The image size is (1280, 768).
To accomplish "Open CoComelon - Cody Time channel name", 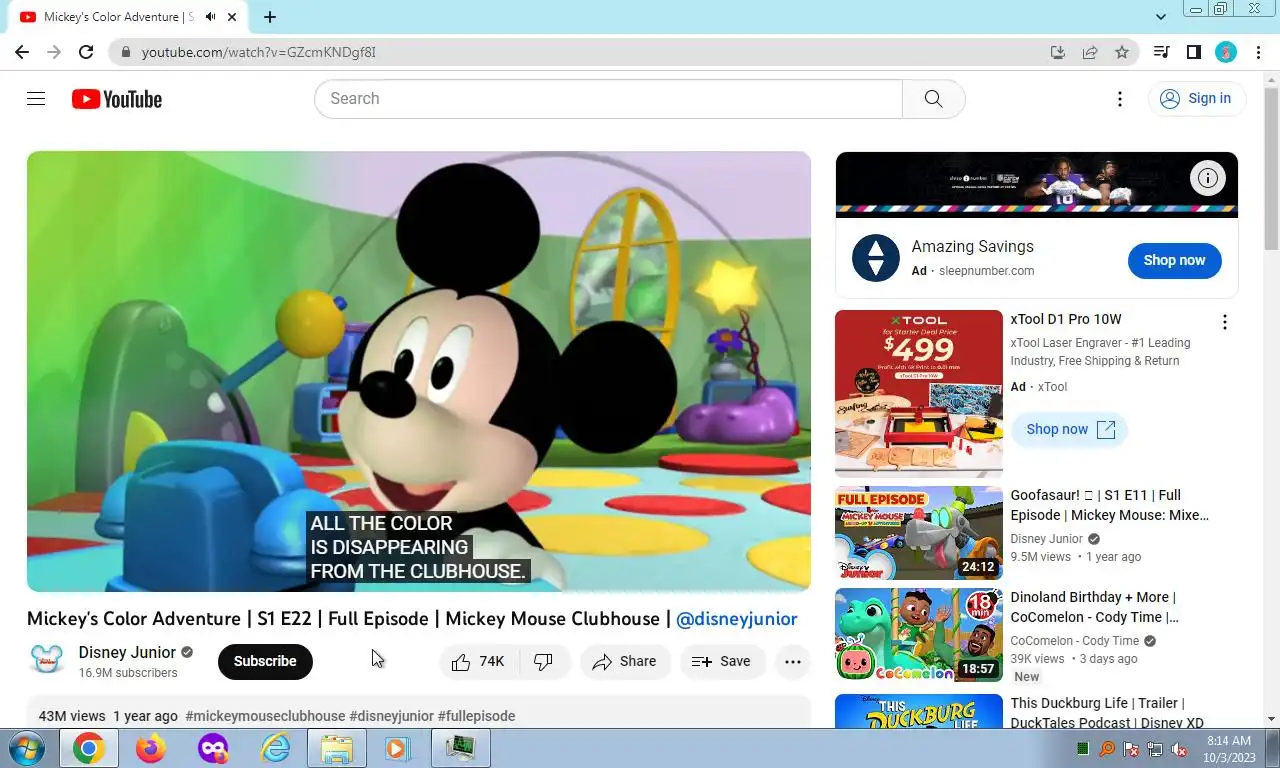I will 1075,641.
